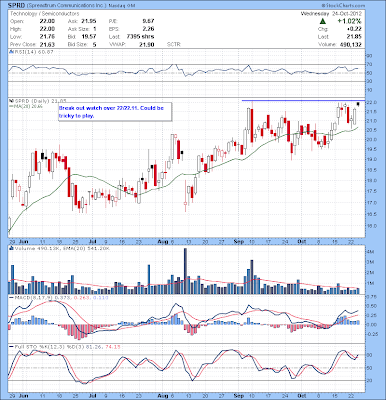Click the blue resistance line near 22.0
This screenshot has width=386, height=400.
pos(303,100)
